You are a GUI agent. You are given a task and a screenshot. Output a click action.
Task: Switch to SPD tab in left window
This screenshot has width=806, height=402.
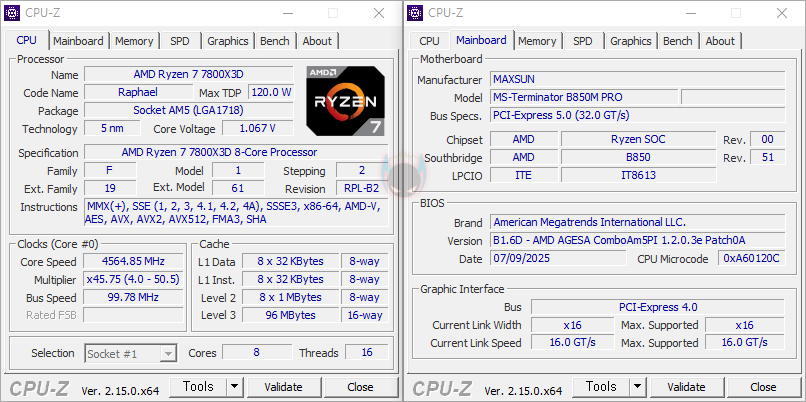point(179,41)
